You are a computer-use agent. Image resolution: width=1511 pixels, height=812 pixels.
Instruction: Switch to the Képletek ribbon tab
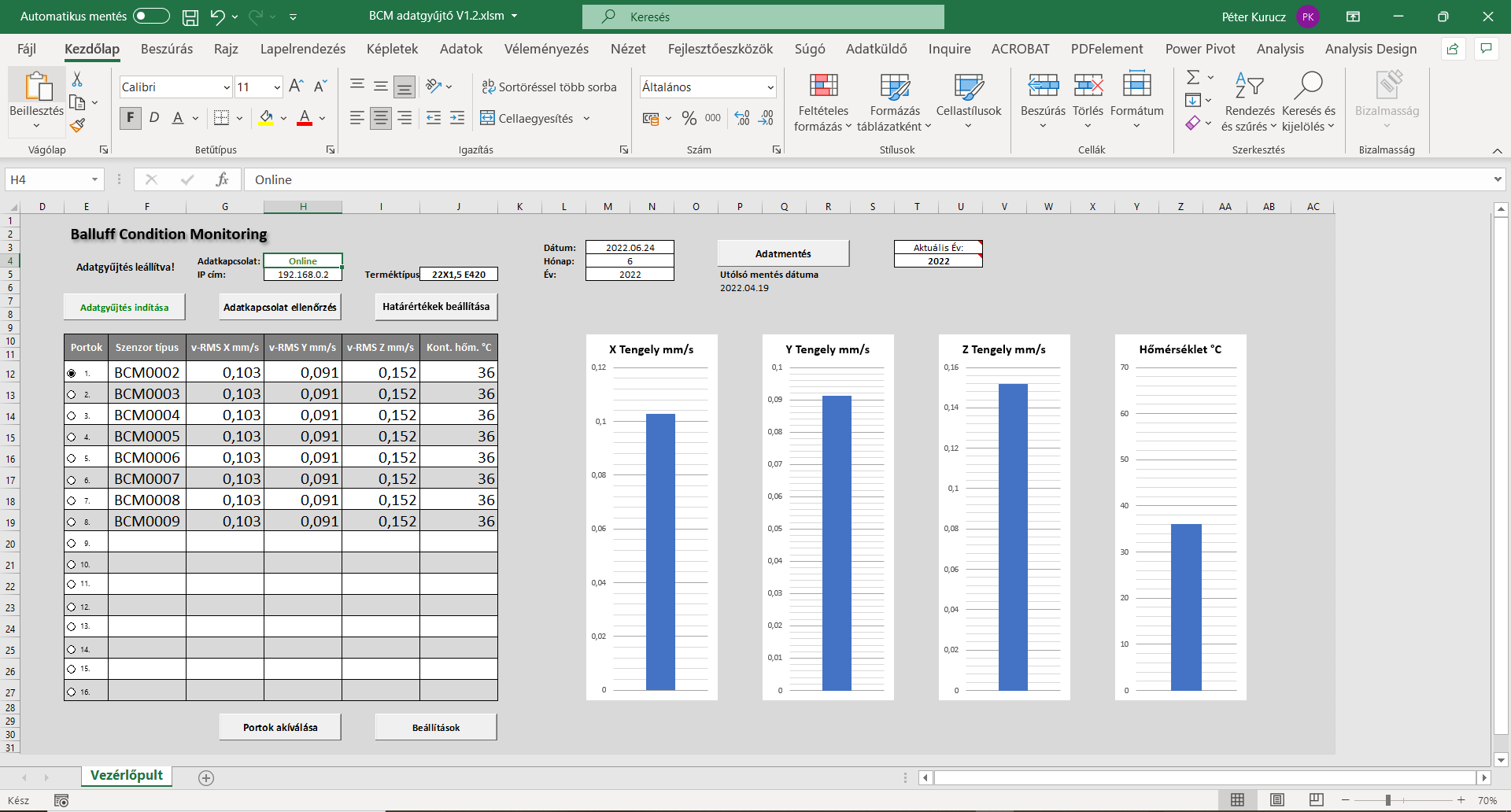click(x=392, y=49)
